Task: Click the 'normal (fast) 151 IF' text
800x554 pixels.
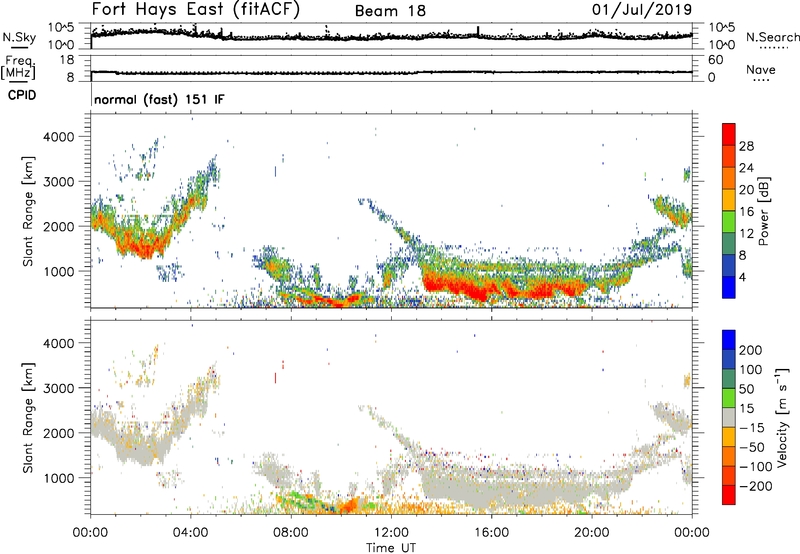Action: (159, 99)
